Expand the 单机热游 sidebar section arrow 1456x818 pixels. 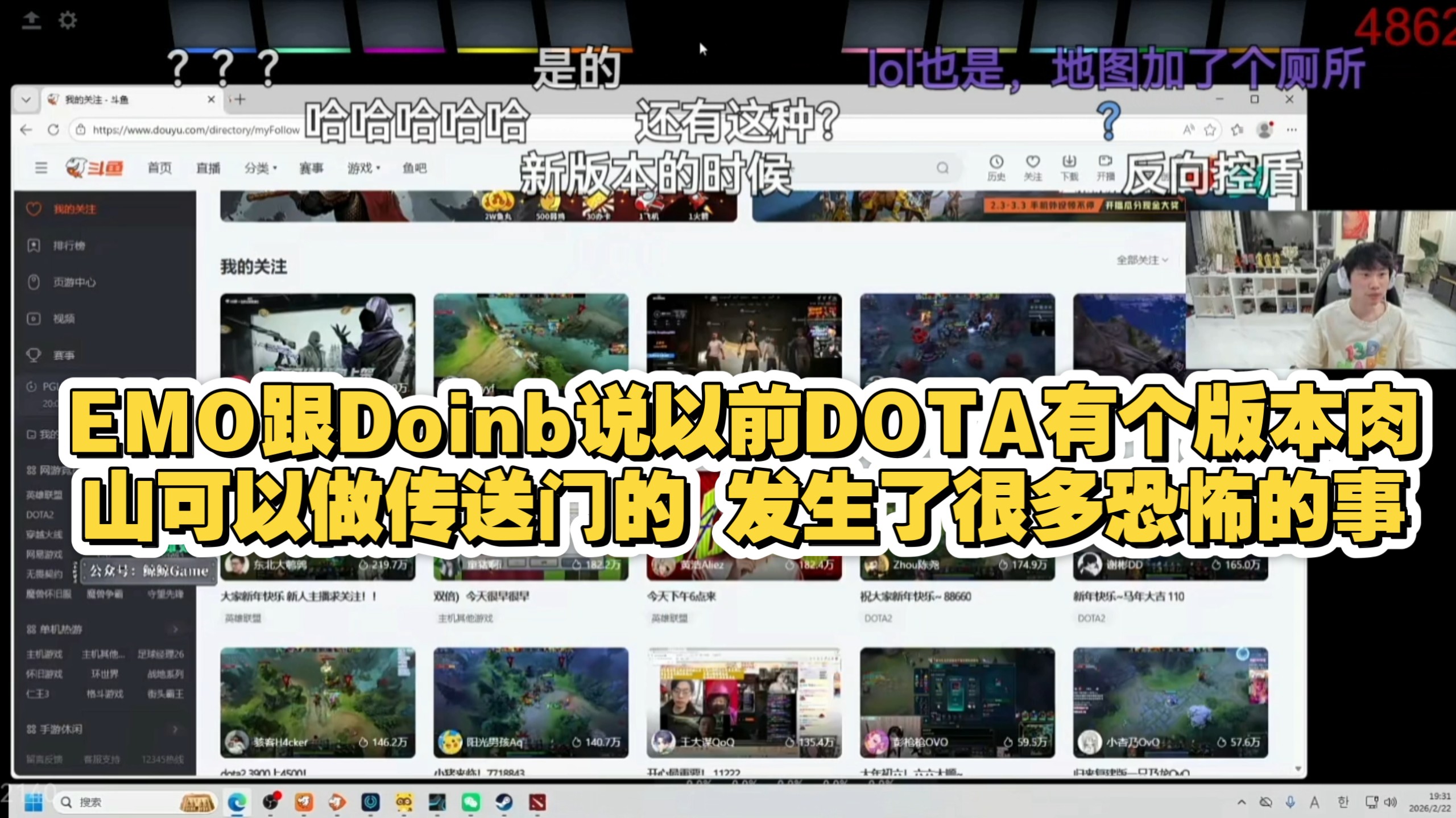pos(175,629)
